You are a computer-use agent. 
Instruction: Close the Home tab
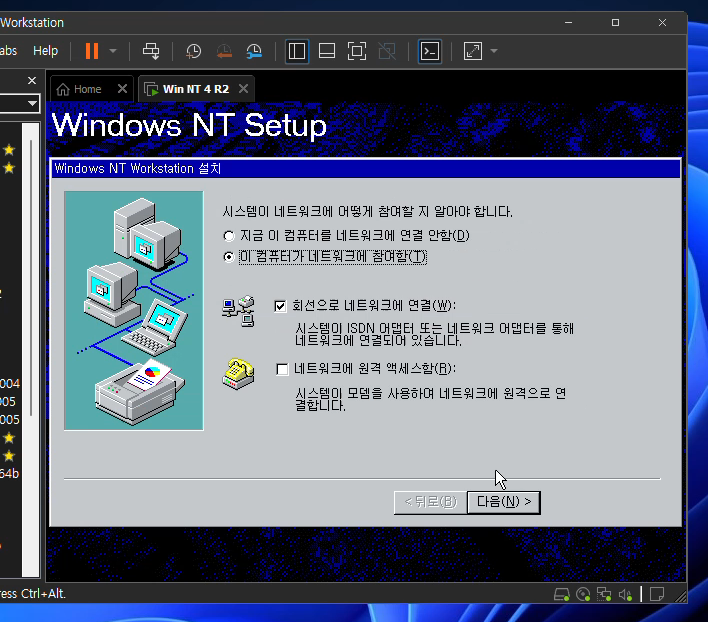pos(122,89)
